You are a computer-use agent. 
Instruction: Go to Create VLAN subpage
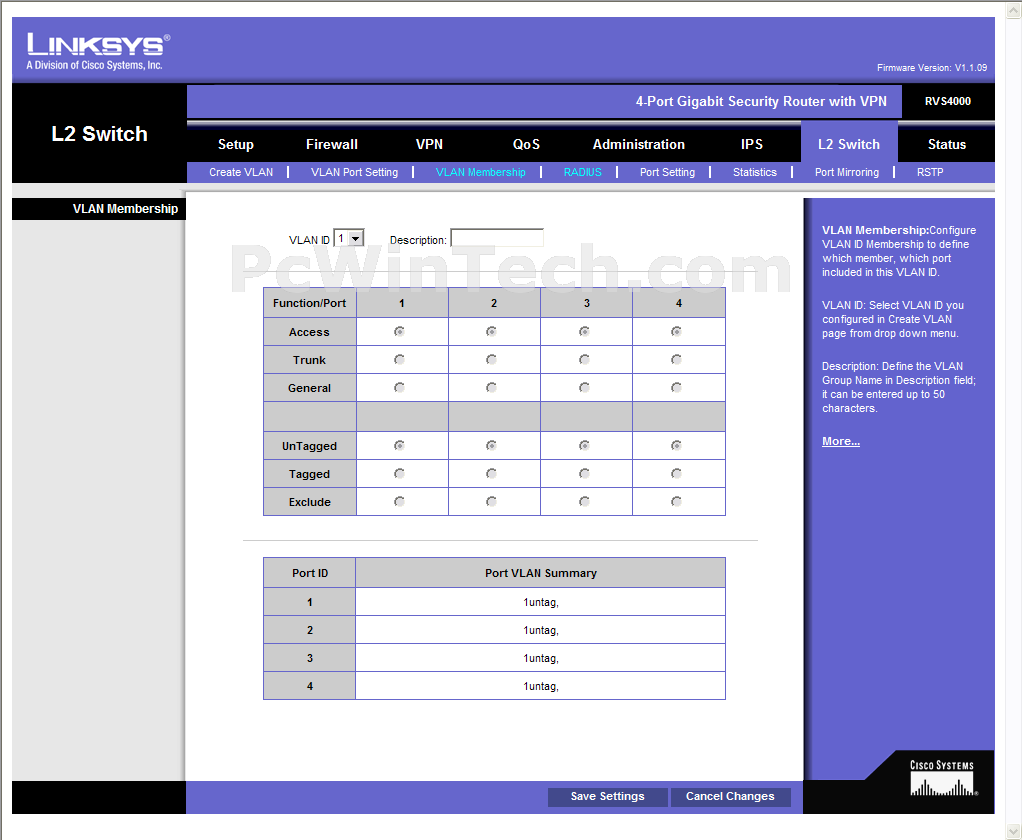241,173
